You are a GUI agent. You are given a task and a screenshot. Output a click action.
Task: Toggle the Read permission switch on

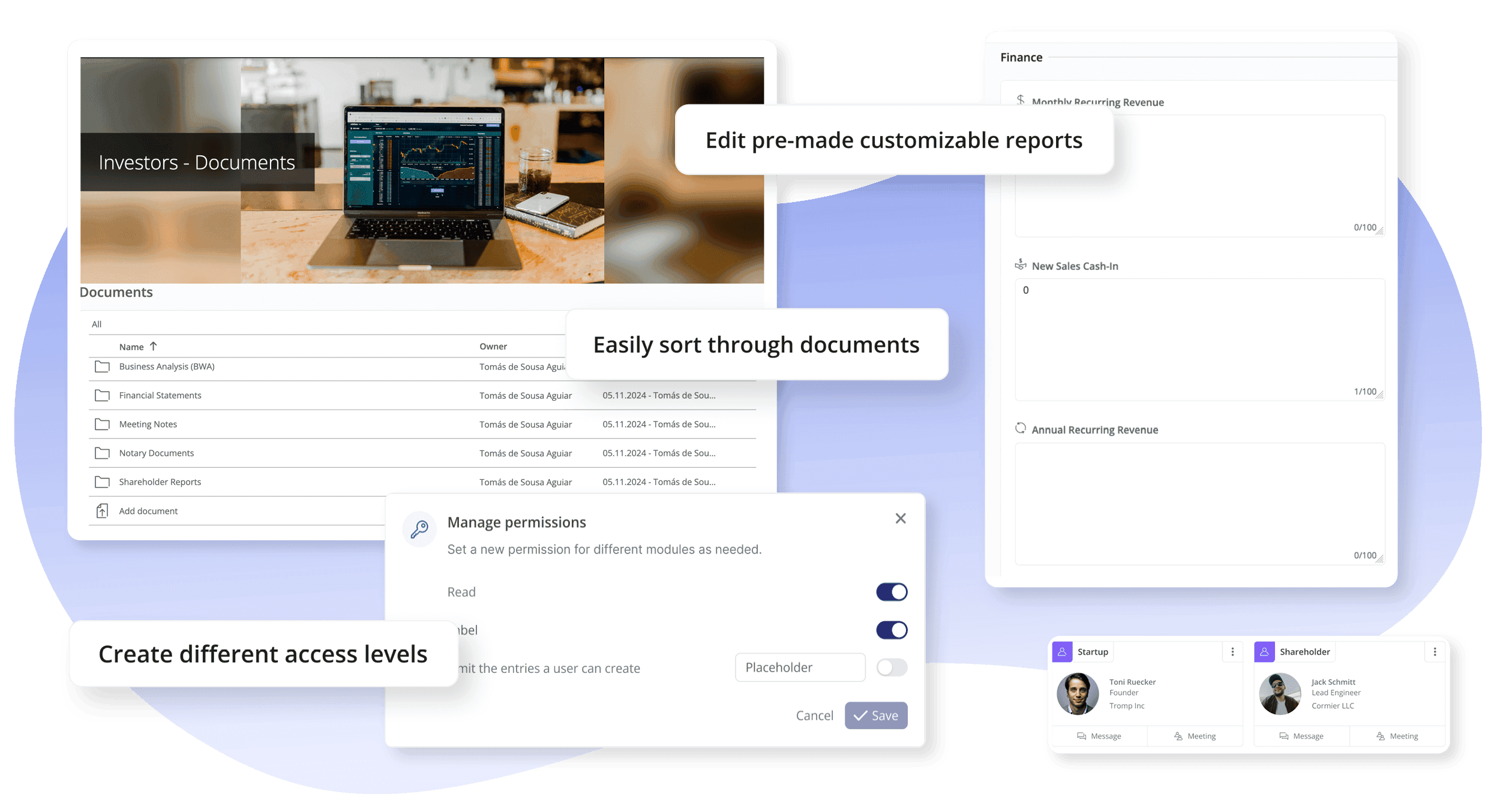[x=891, y=591]
